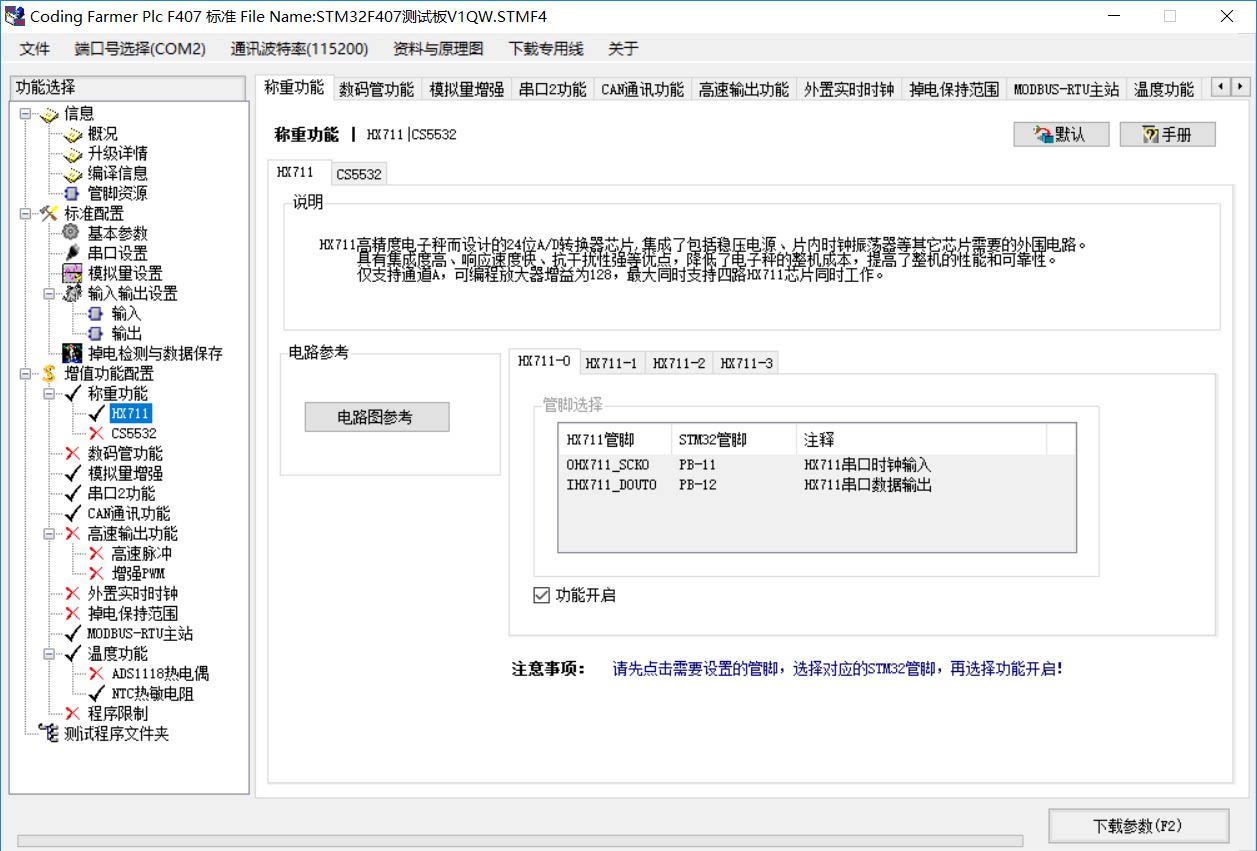Click the 输入 chip icon
The height and width of the screenshot is (851, 1257).
pos(96,314)
